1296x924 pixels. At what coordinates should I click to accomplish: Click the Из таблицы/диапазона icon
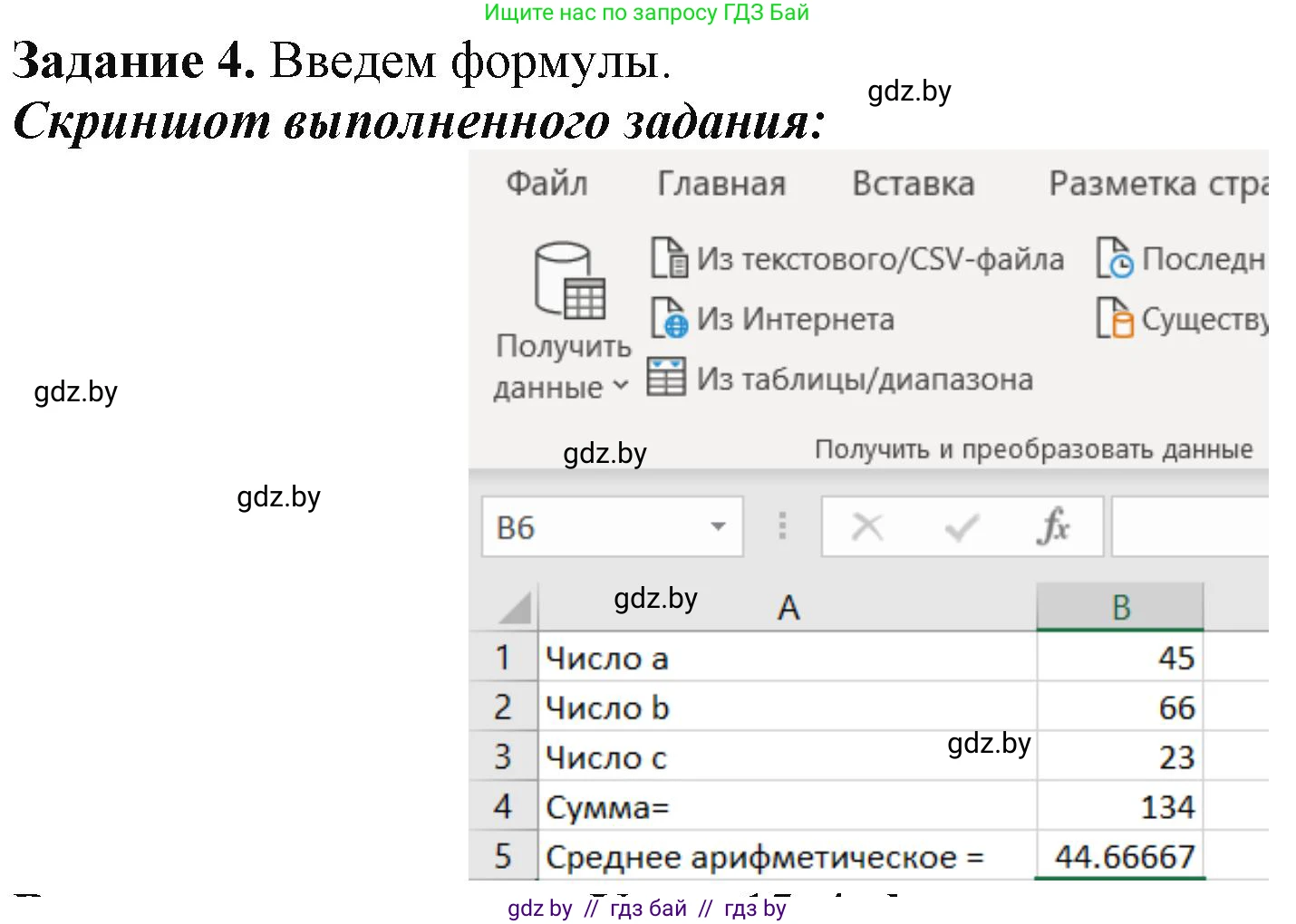click(666, 377)
